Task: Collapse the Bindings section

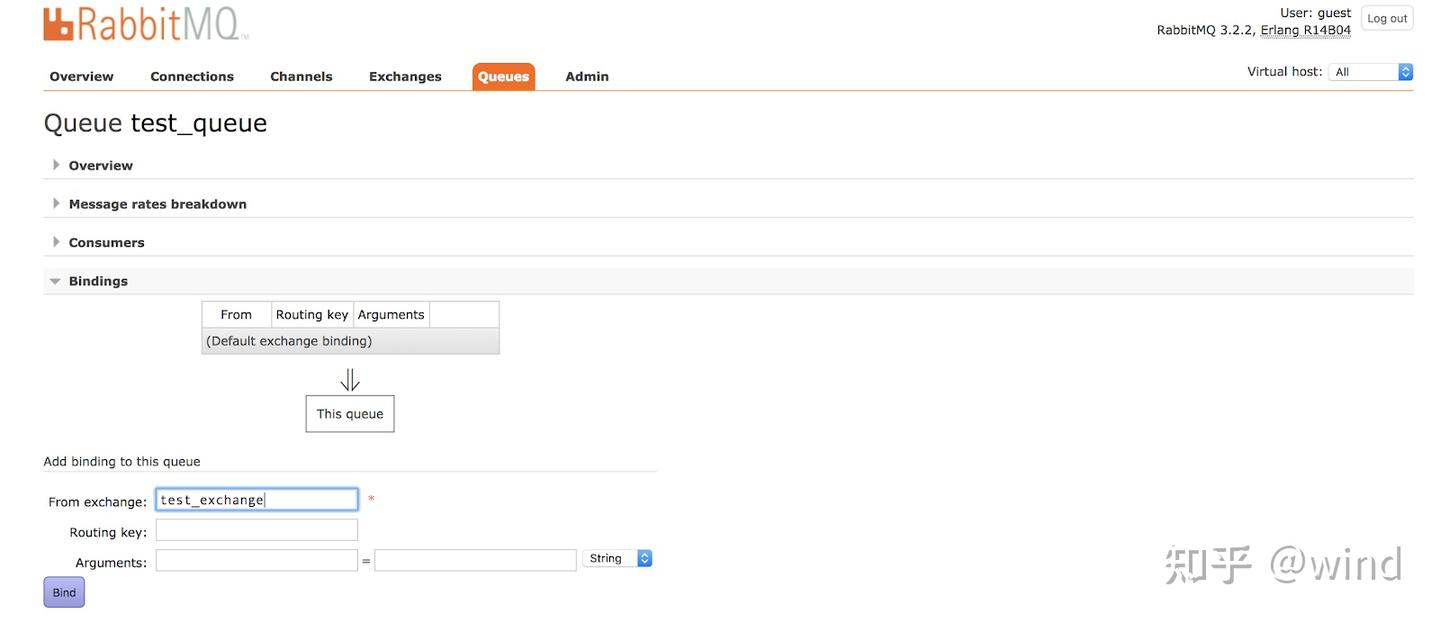Action: (98, 280)
